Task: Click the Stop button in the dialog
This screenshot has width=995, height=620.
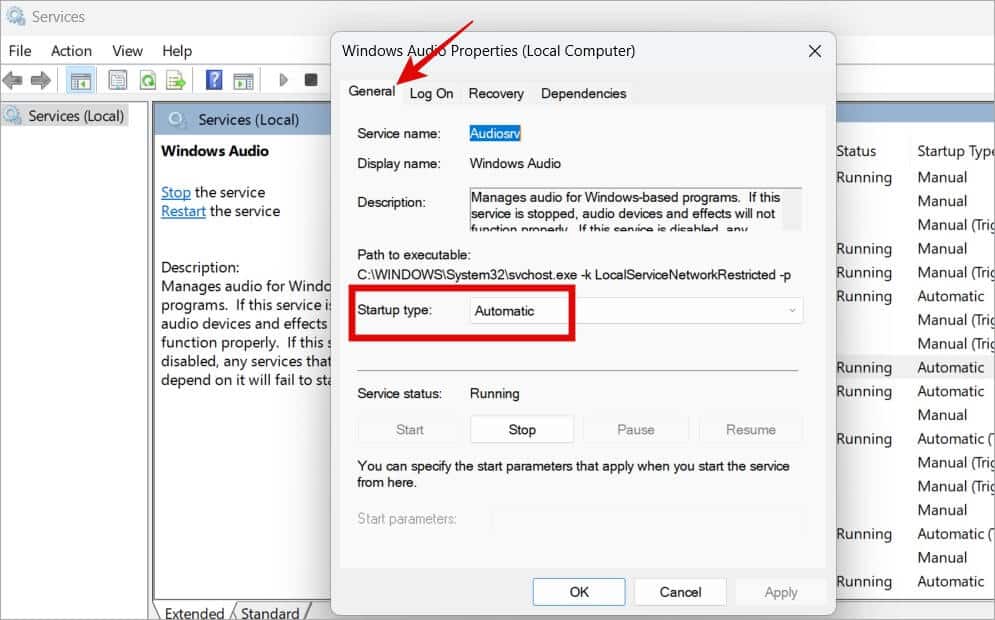Action: (522, 430)
